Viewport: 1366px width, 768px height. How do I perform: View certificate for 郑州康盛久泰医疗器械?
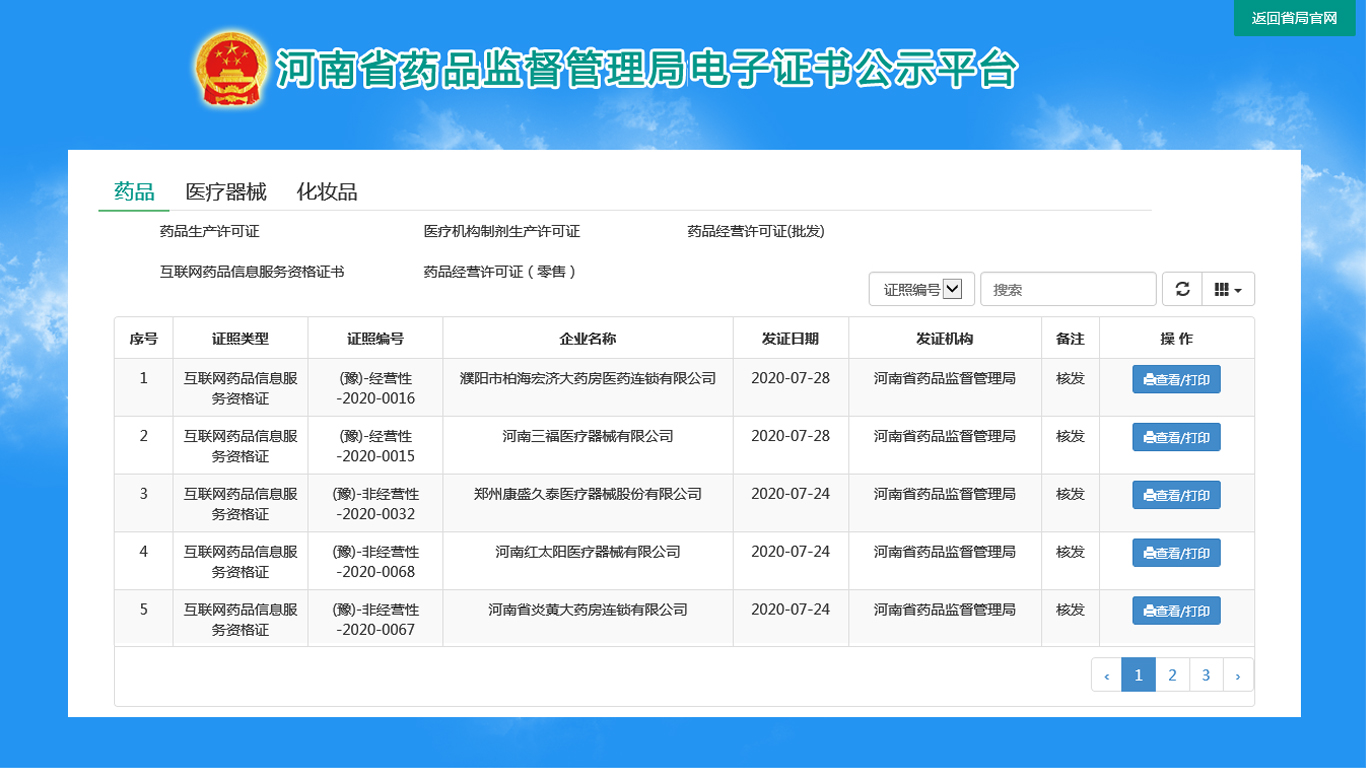pos(1176,496)
